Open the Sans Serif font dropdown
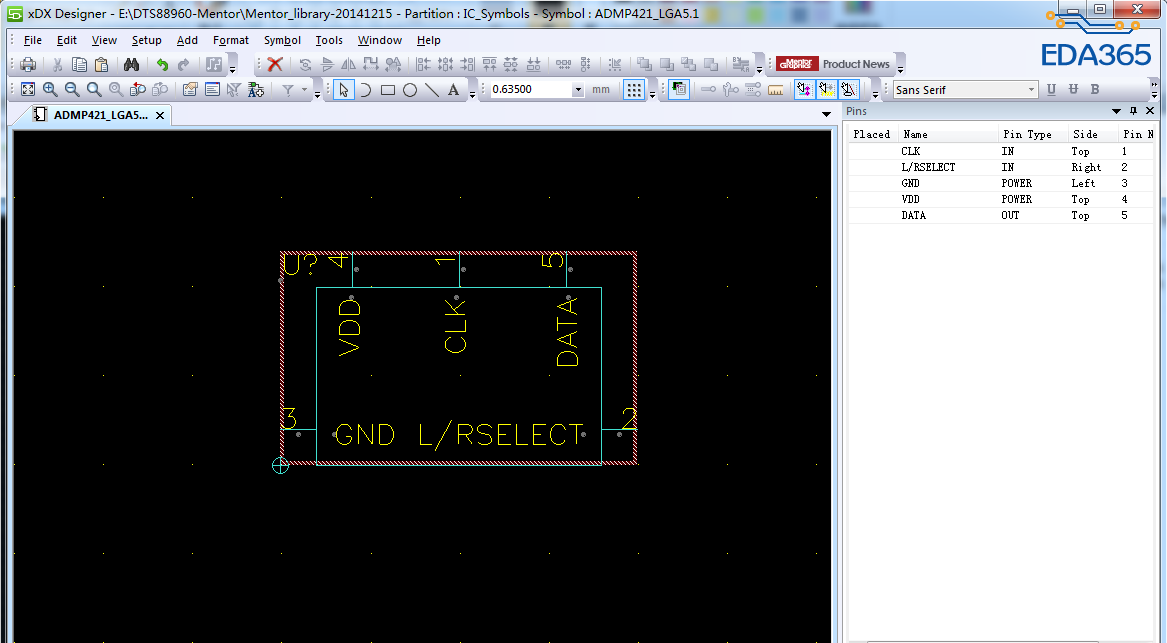1167x643 pixels. tap(1031, 90)
